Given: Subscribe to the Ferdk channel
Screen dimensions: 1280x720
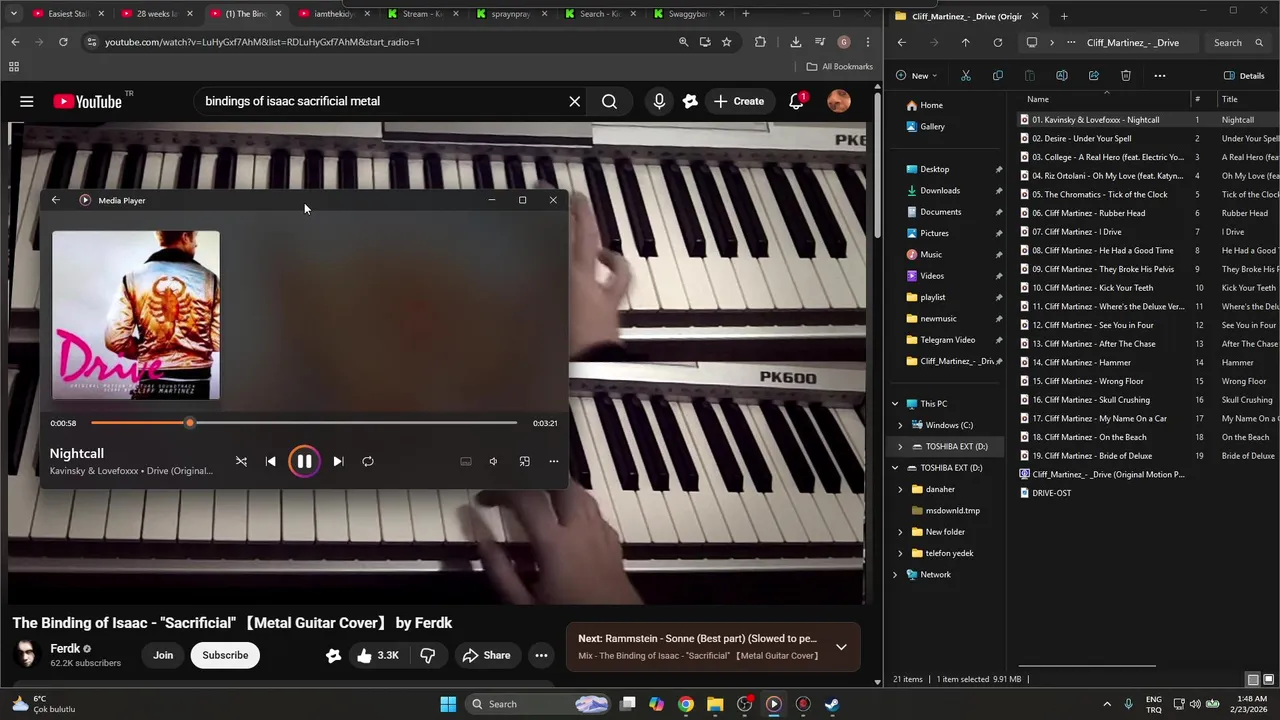Looking at the screenshot, I should (x=225, y=655).
